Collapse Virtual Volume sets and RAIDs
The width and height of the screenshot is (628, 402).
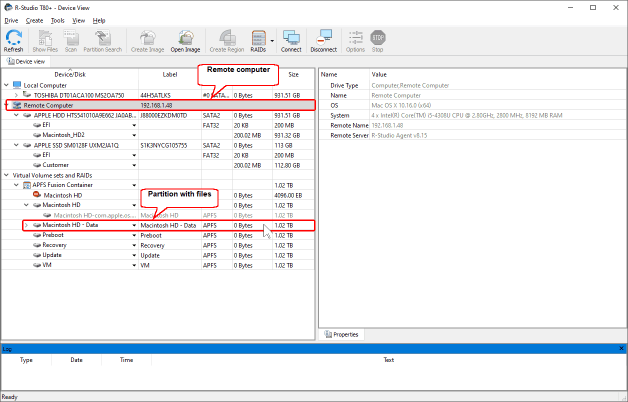click(x=6, y=175)
